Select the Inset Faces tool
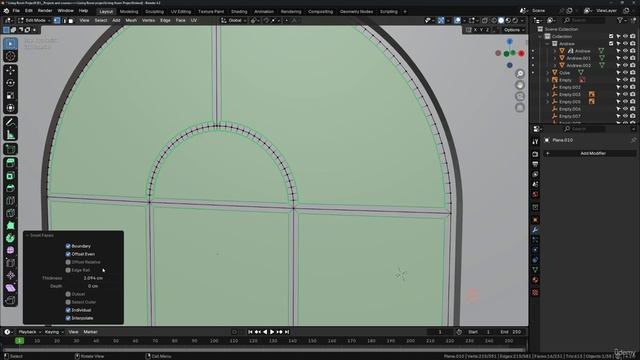Image resolution: width=640 pixels, height=360 pixels. (11, 176)
